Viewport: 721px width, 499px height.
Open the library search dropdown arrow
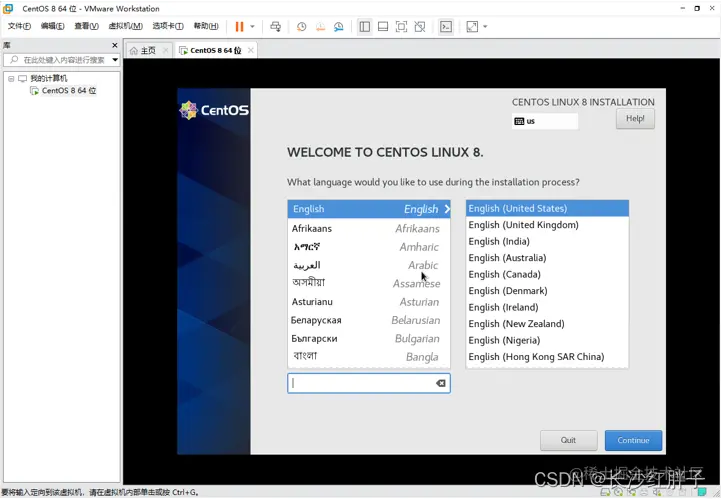pos(115,60)
